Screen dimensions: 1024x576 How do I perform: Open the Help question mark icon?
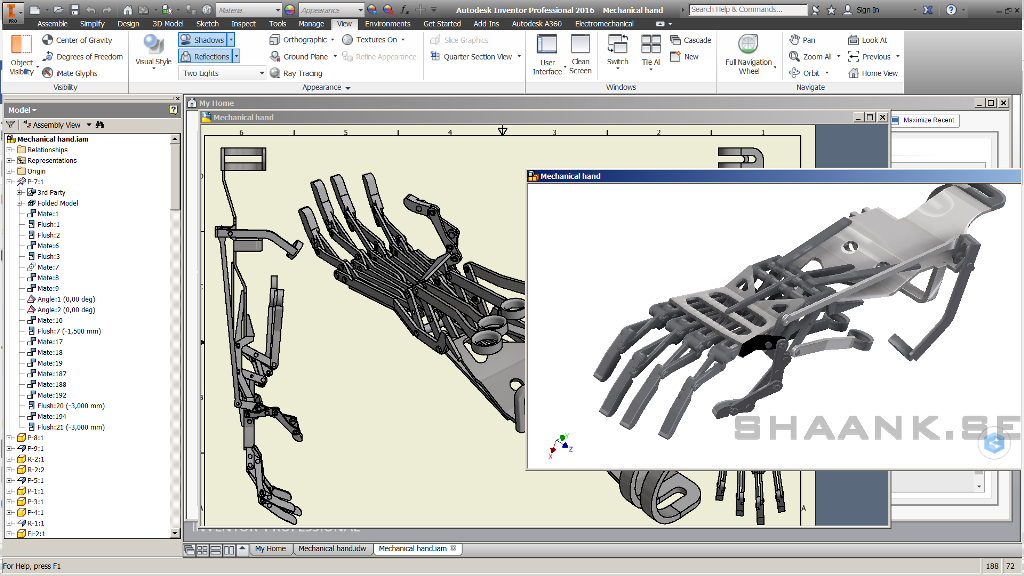coord(951,10)
